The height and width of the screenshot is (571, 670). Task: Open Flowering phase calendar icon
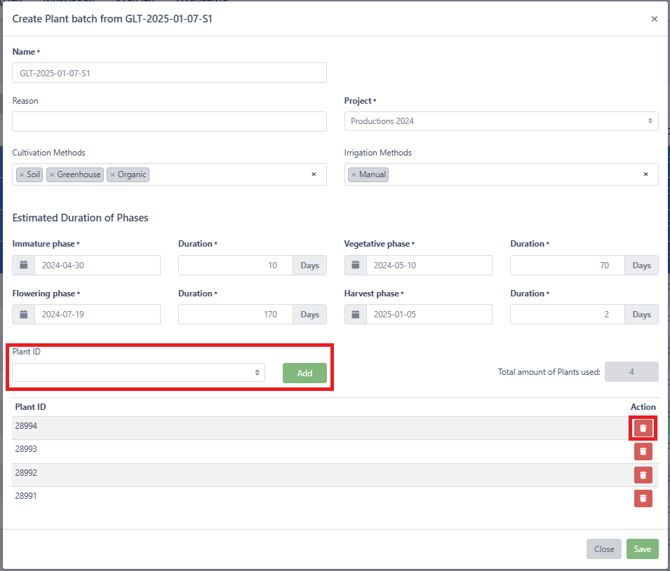[24, 314]
